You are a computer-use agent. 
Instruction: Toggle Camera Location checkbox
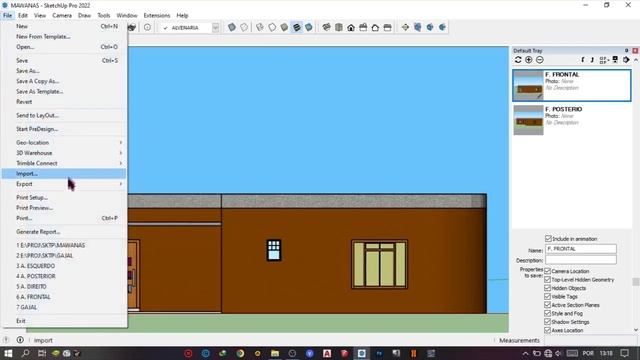(x=548, y=271)
